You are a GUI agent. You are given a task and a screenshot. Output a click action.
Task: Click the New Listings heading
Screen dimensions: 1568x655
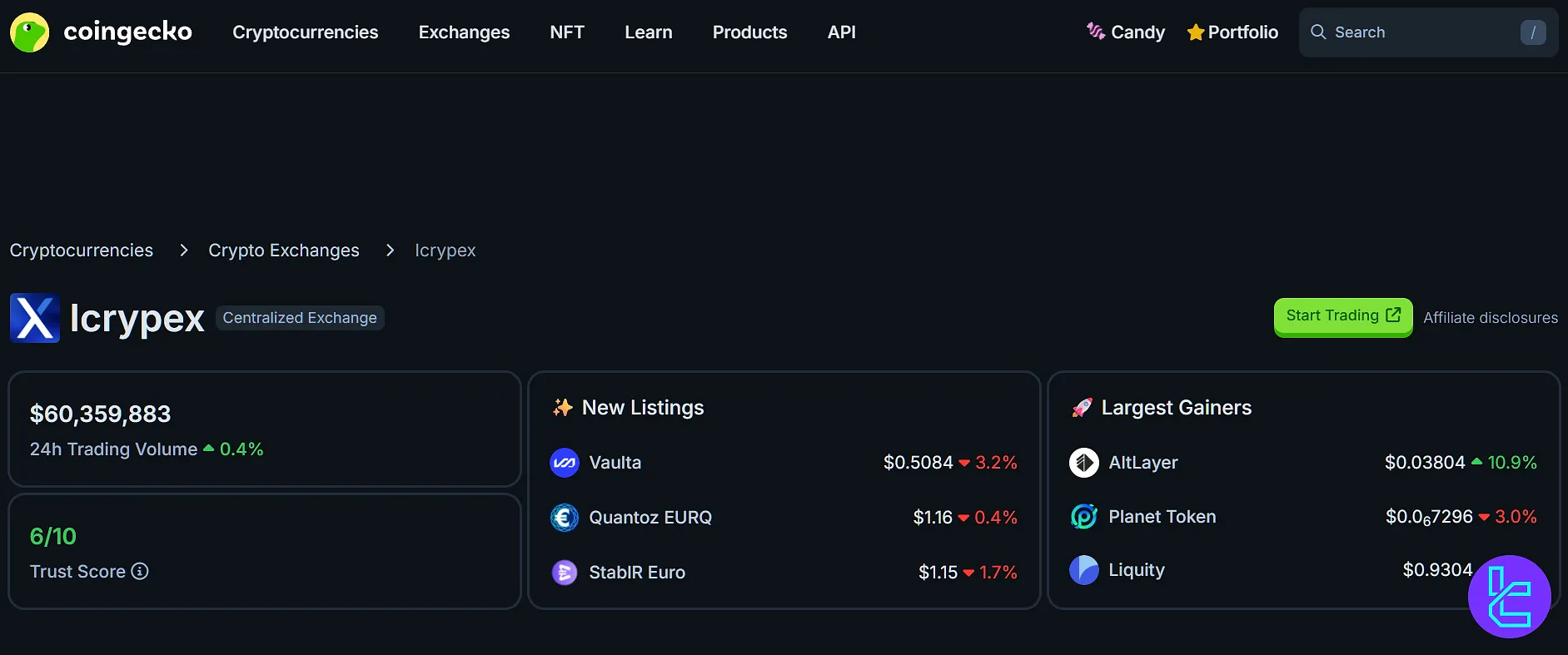pos(643,407)
